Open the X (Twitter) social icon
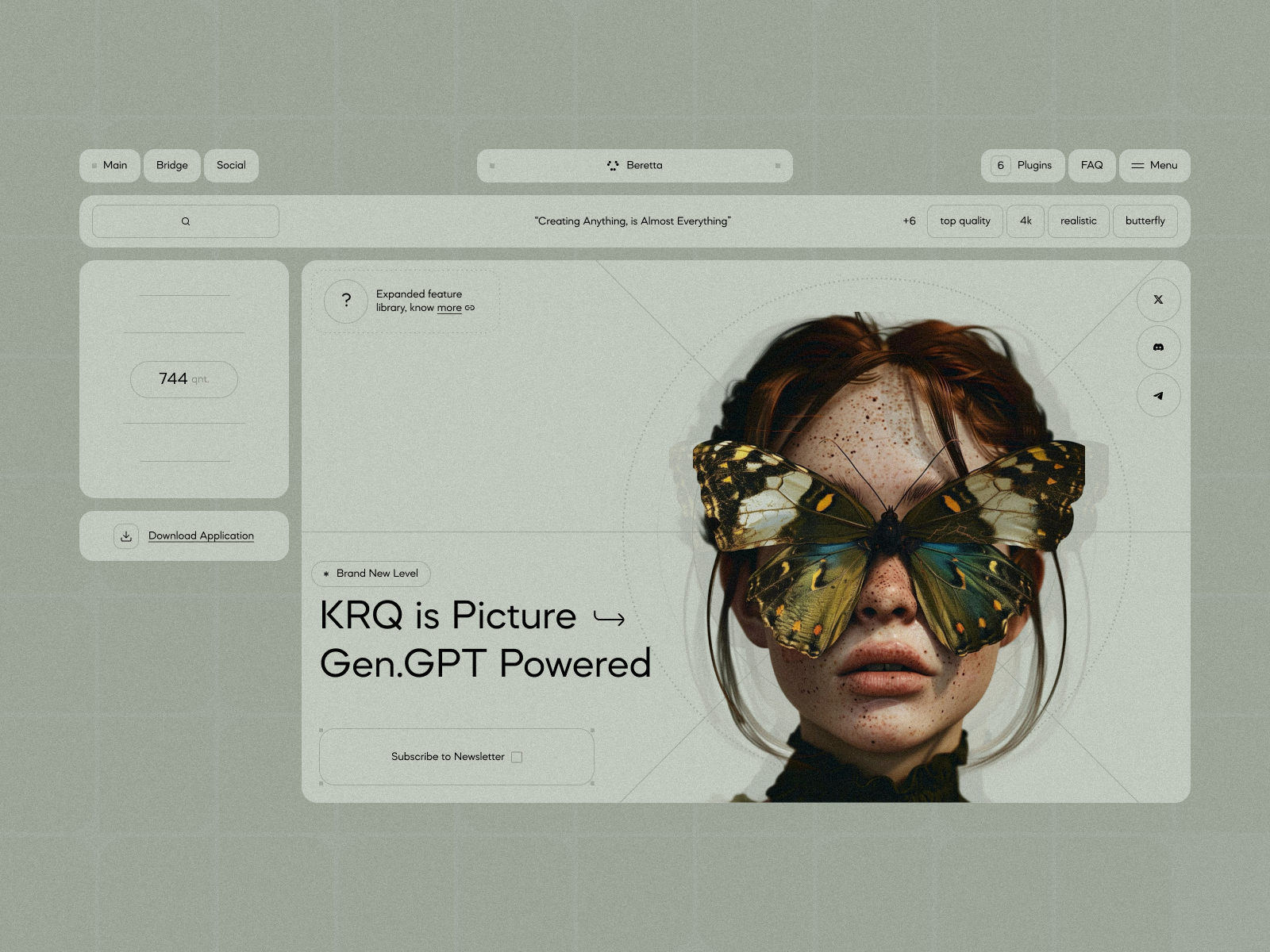The image size is (1270, 952). point(1158,300)
